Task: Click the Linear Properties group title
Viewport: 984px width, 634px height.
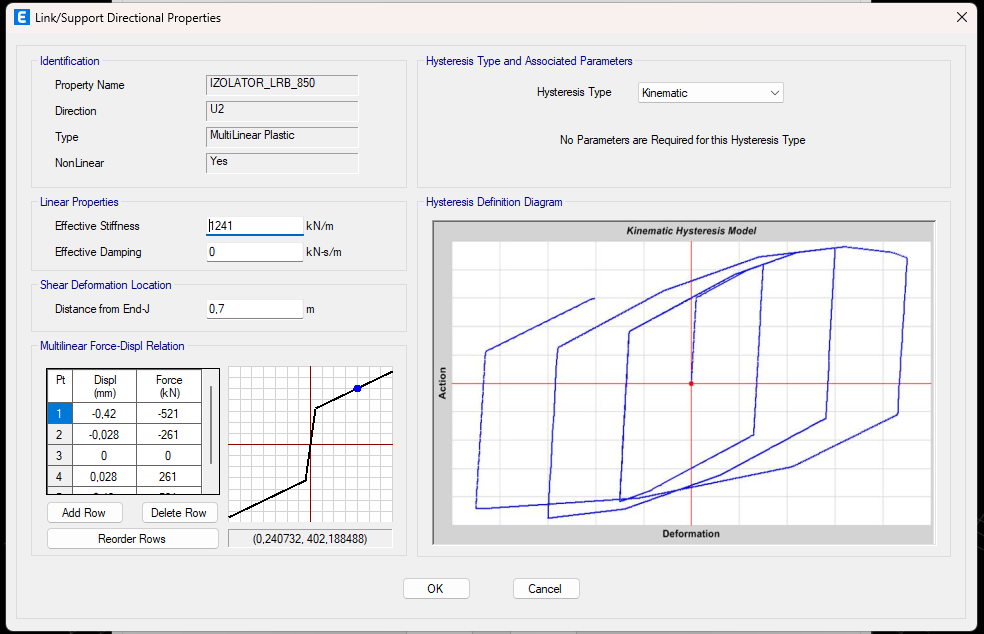Action: click(79, 202)
